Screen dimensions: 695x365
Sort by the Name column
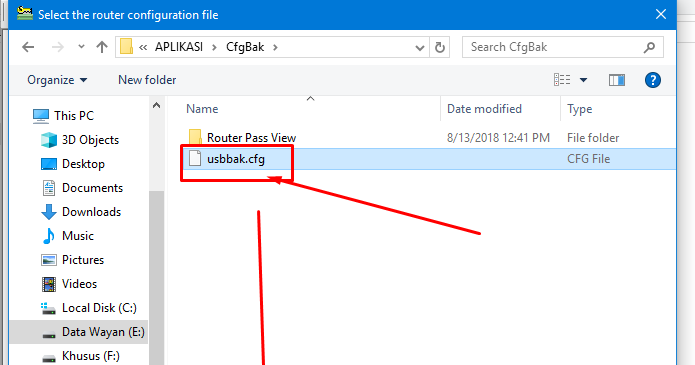pyautogui.click(x=202, y=109)
